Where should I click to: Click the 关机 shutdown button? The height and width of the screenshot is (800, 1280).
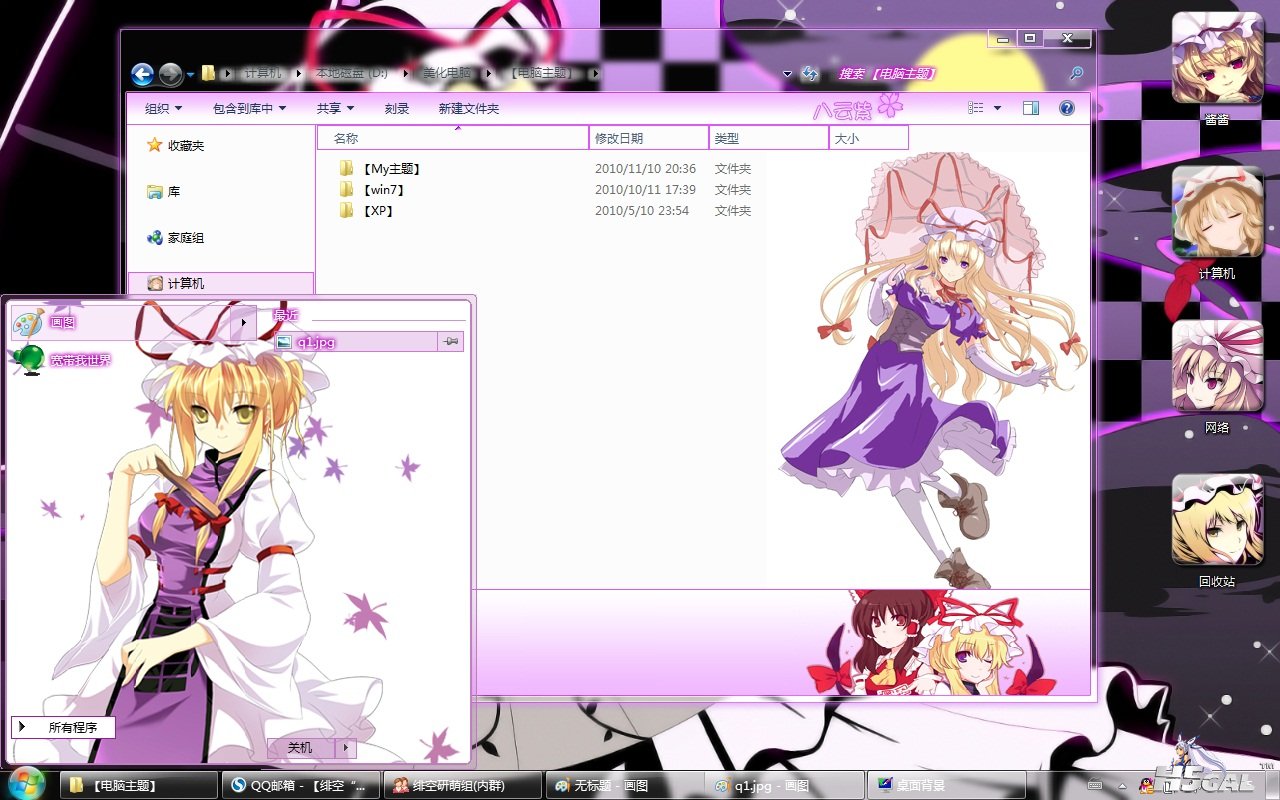(x=300, y=748)
